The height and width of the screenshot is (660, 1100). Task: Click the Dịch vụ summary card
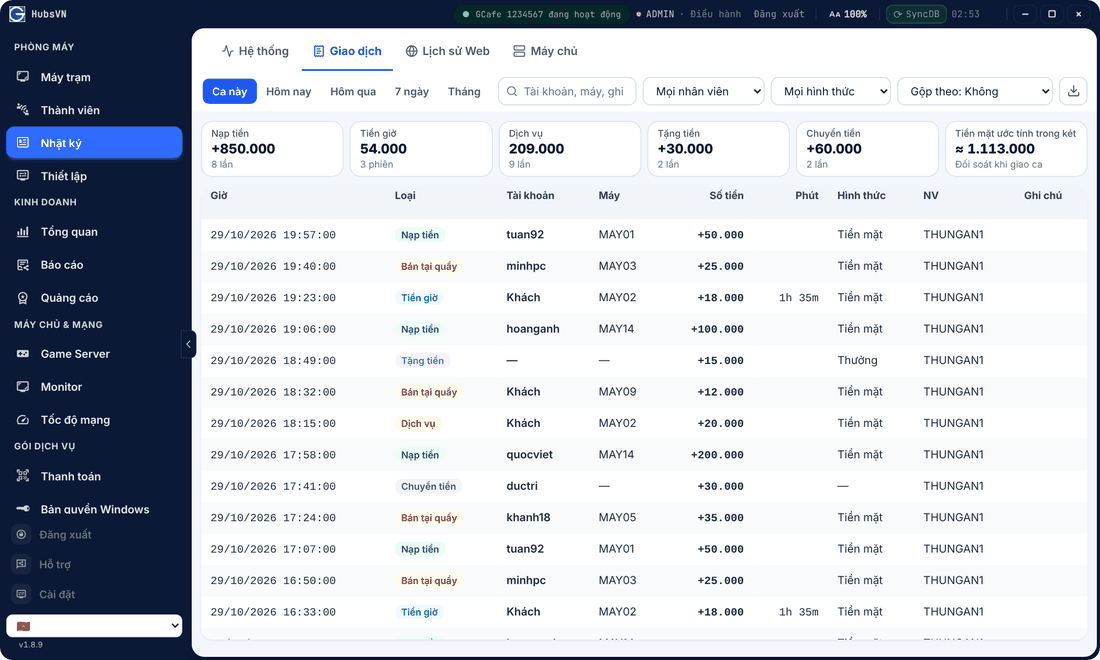tap(570, 149)
